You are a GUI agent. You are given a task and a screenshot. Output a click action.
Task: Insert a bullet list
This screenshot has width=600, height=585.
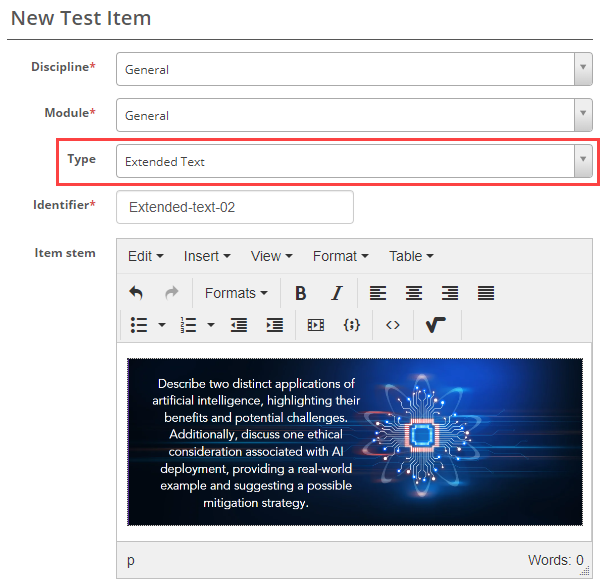[139, 325]
